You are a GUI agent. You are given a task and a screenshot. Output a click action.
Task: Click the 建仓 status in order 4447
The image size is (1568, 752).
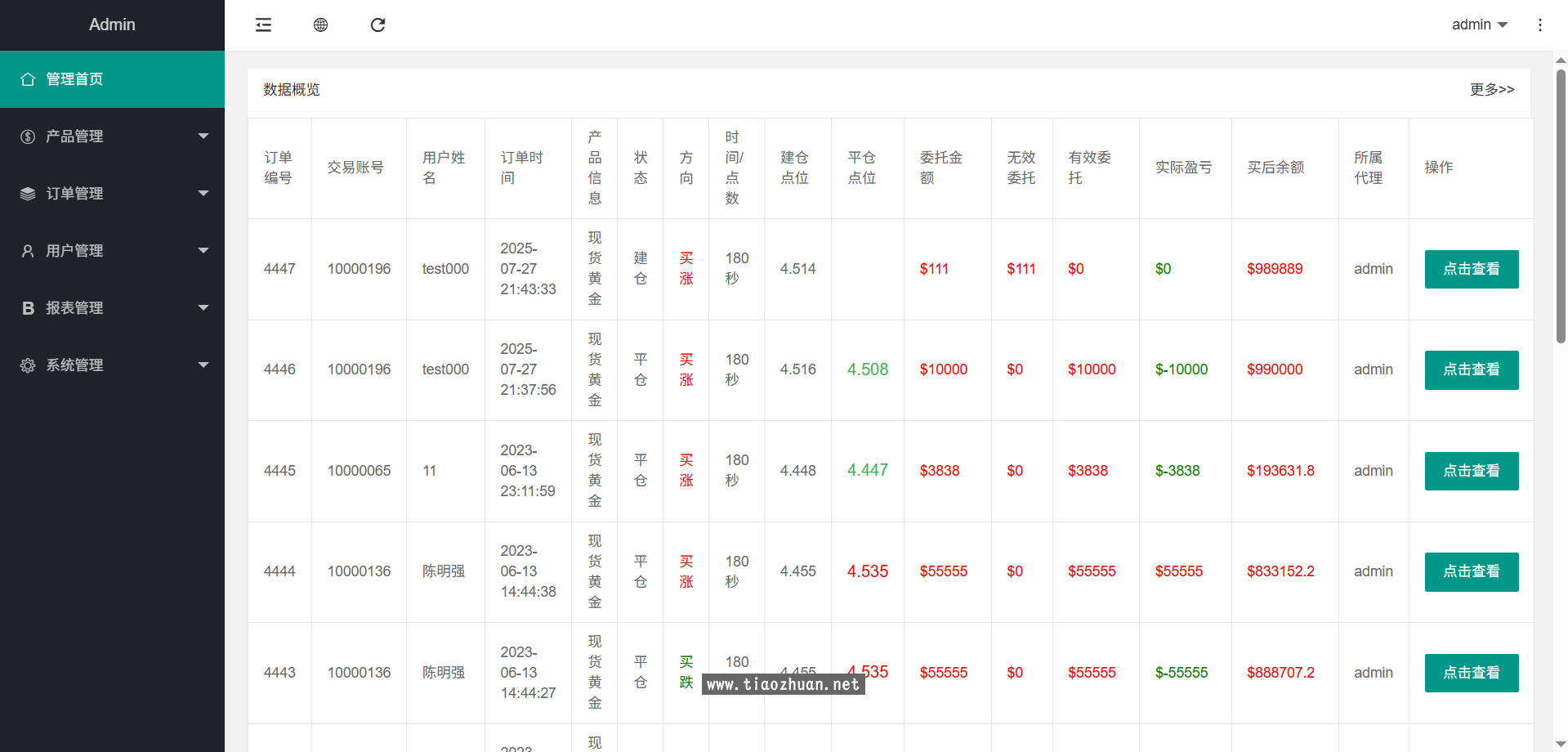(641, 268)
